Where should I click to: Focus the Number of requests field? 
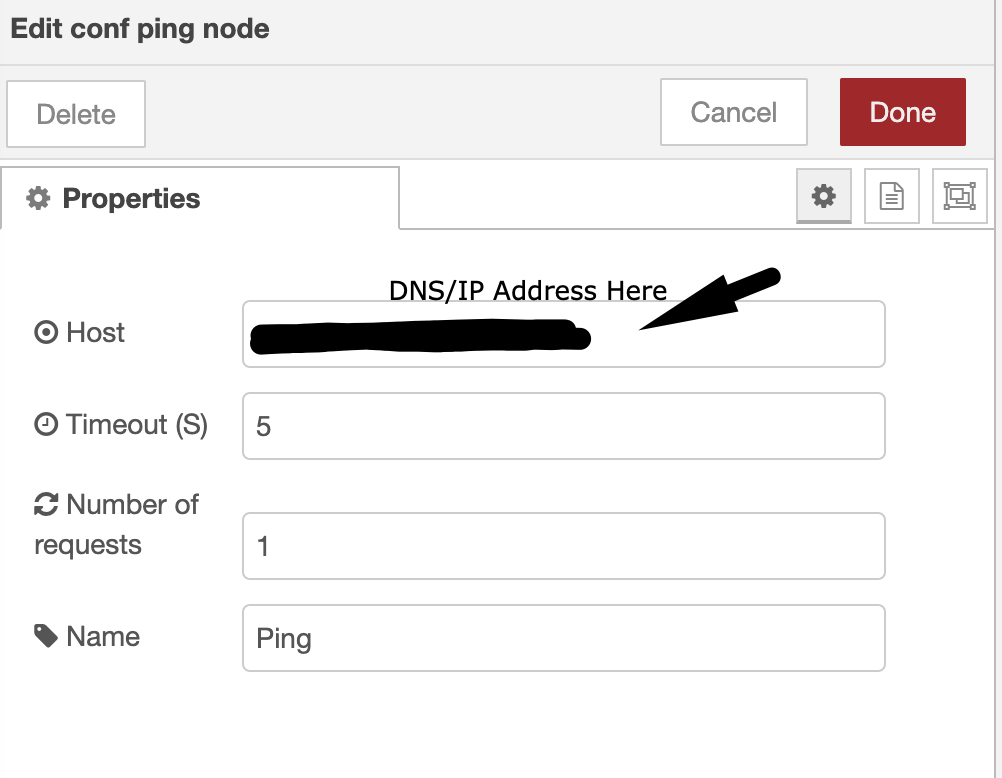click(x=564, y=546)
